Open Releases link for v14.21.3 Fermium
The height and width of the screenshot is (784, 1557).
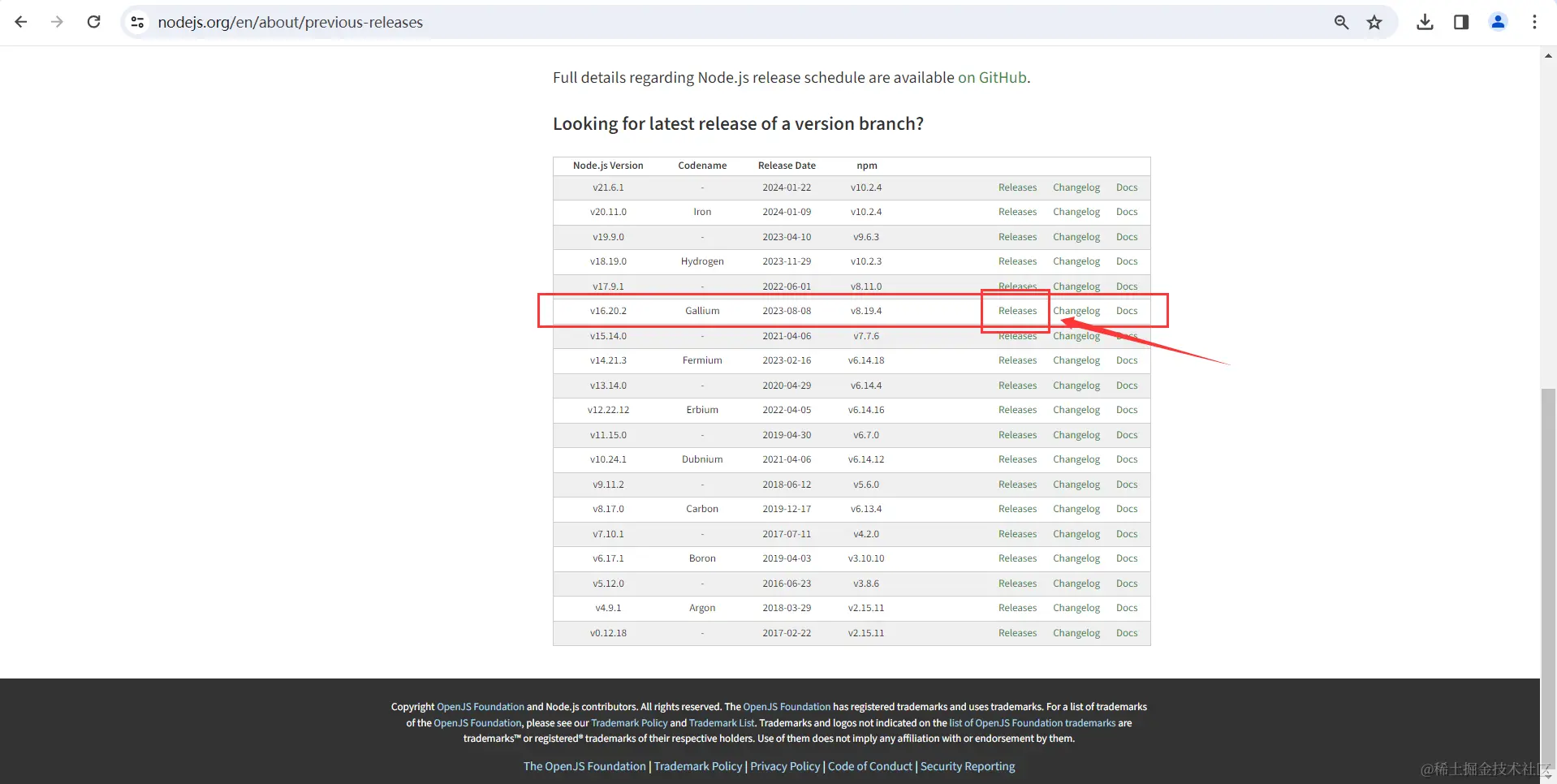click(1017, 360)
